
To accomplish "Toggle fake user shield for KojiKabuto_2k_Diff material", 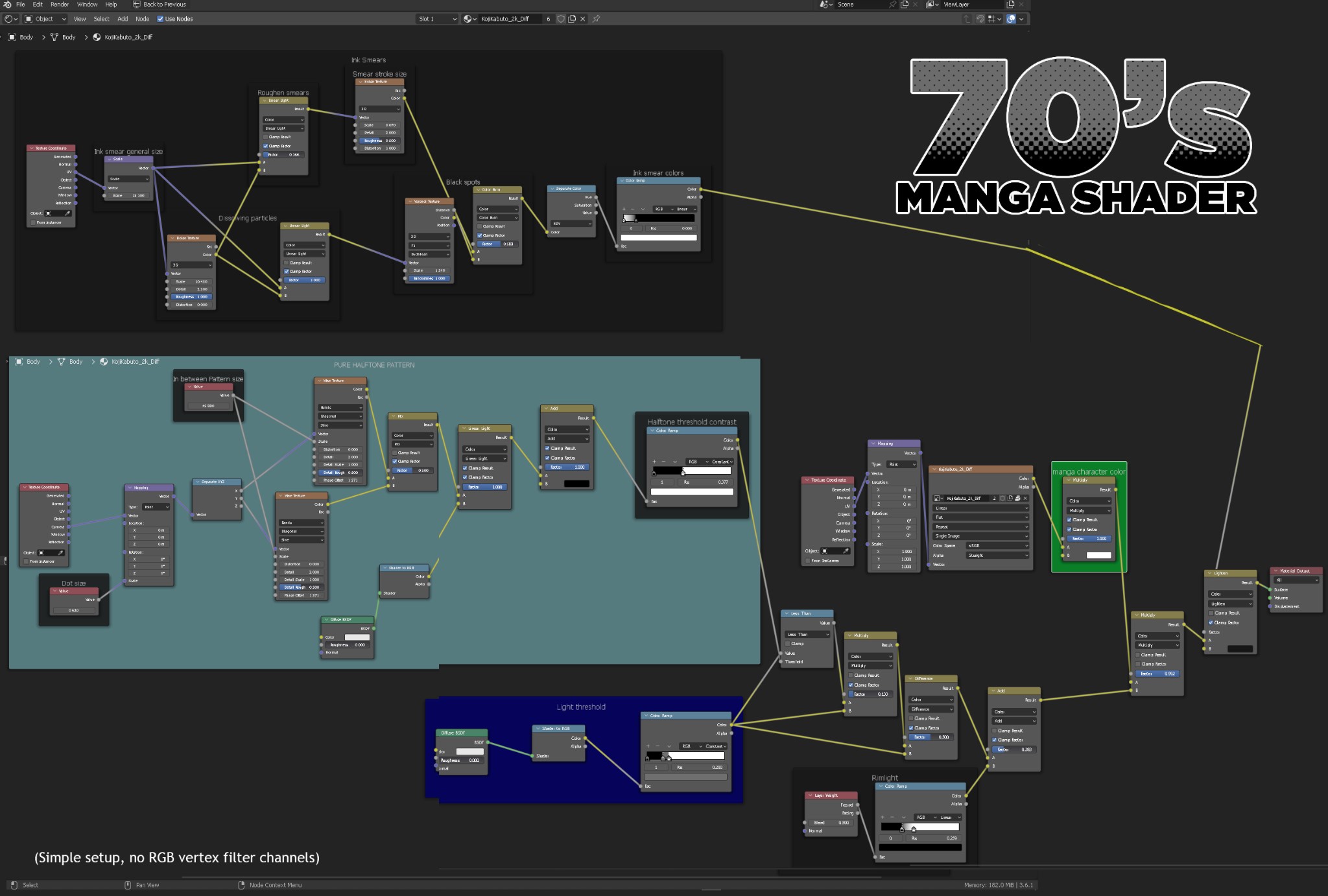I will 561,19.
